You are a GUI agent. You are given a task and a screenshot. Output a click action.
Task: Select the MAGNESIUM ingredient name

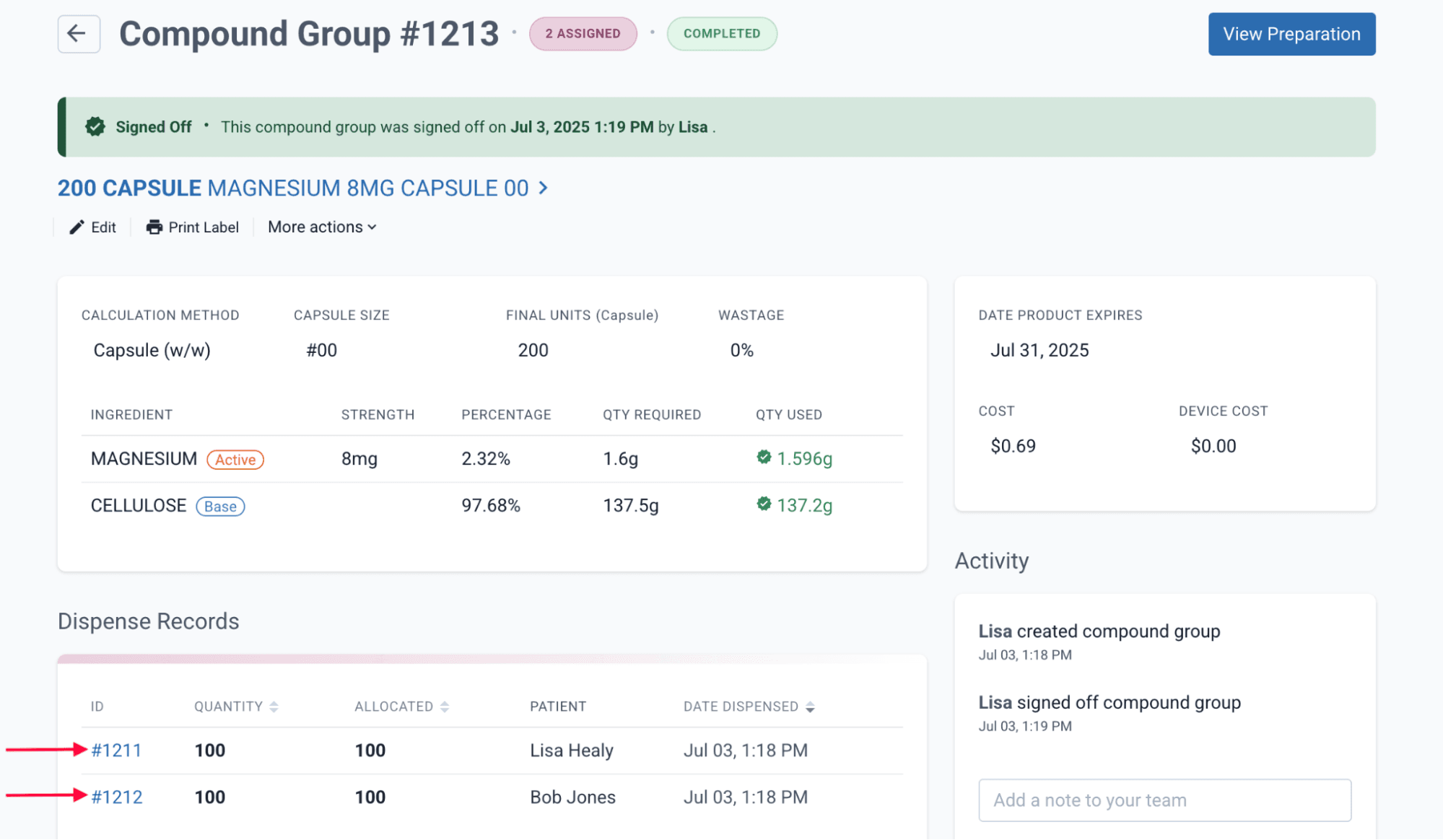(x=144, y=459)
